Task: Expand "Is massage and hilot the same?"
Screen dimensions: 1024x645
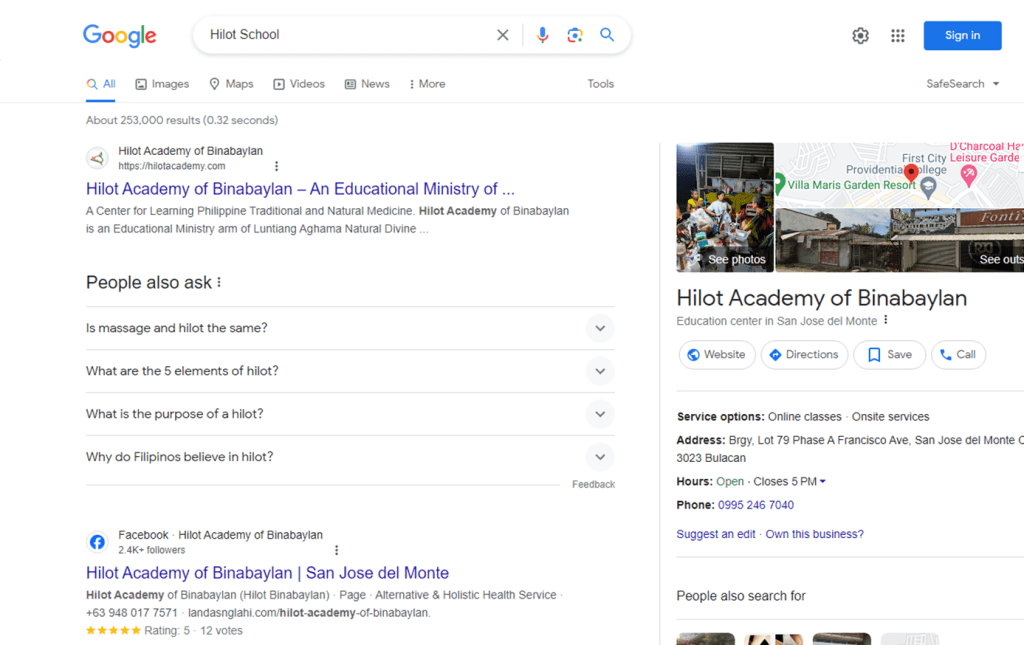Action: click(599, 328)
